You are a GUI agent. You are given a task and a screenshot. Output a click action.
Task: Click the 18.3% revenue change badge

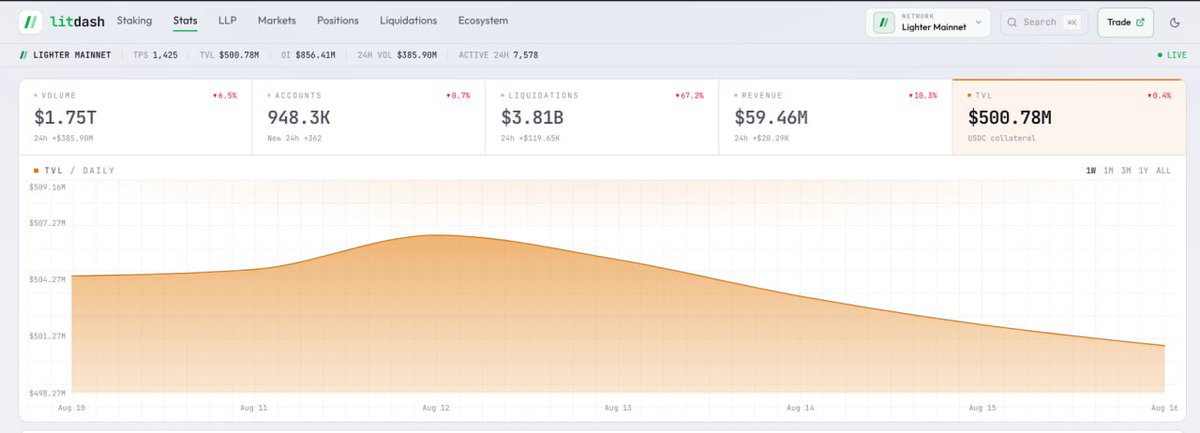923,95
